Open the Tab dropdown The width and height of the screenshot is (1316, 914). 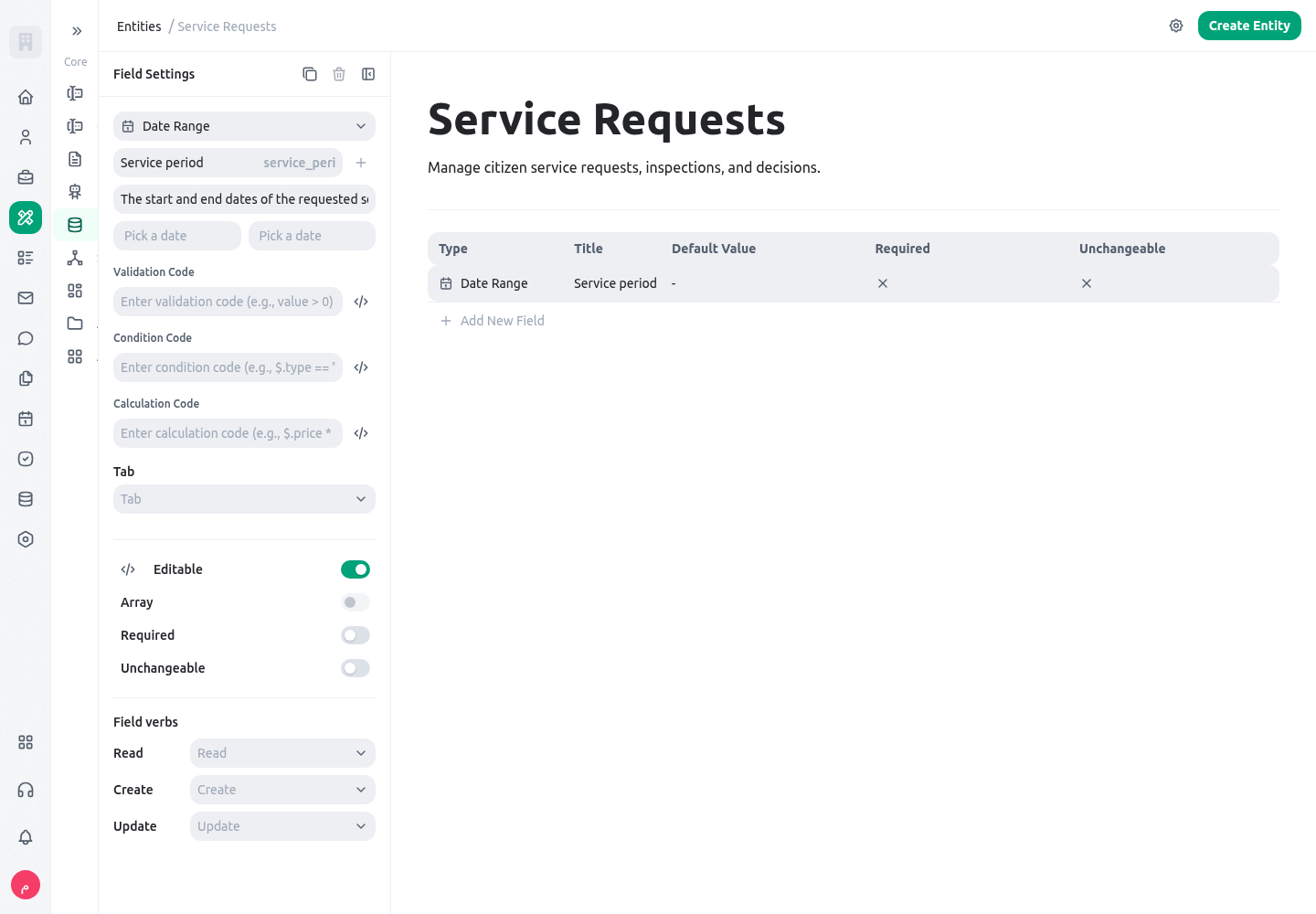coord(244,499)
